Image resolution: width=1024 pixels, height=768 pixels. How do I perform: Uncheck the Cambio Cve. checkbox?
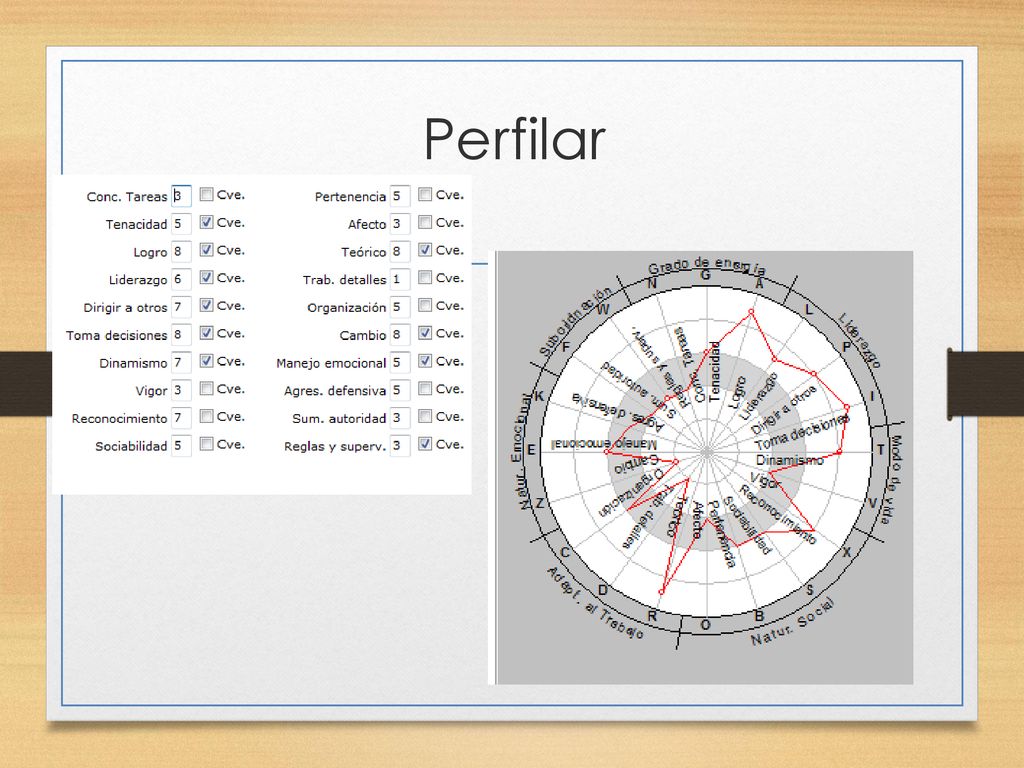point(425,333)
